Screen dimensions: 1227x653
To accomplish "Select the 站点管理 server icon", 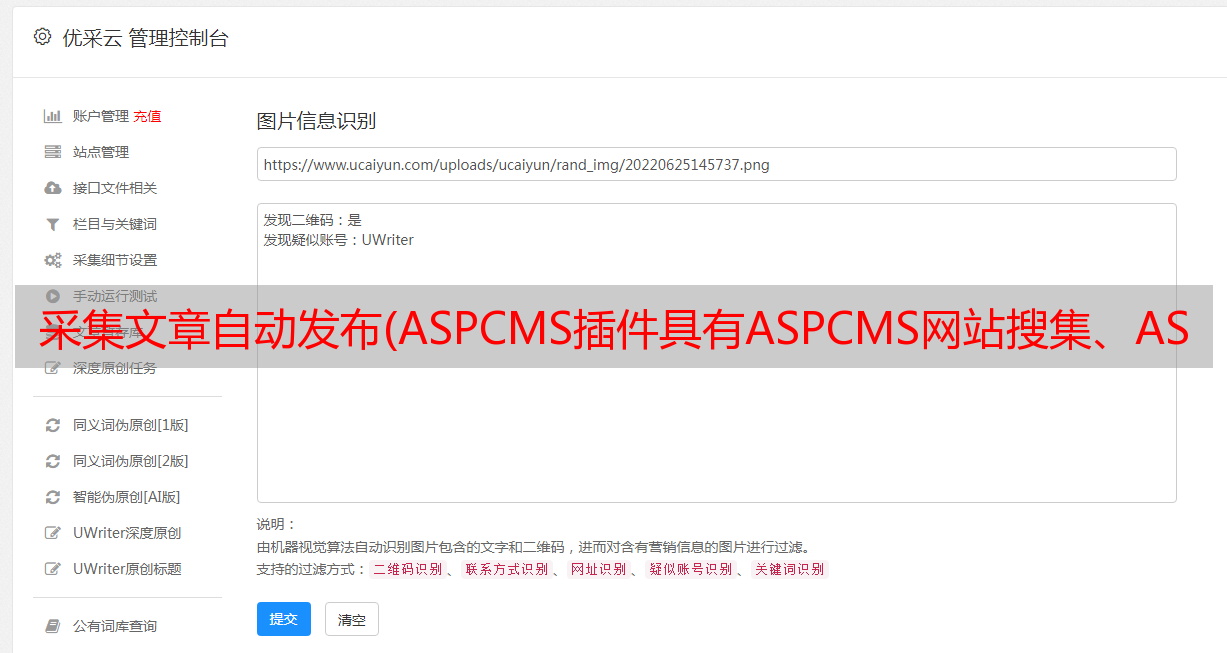I will 53,152.
